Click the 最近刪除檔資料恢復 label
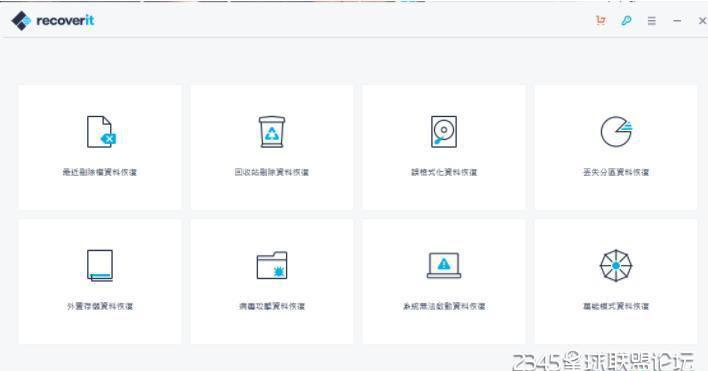This screenshot has height=371, width=708. [100, 172]
